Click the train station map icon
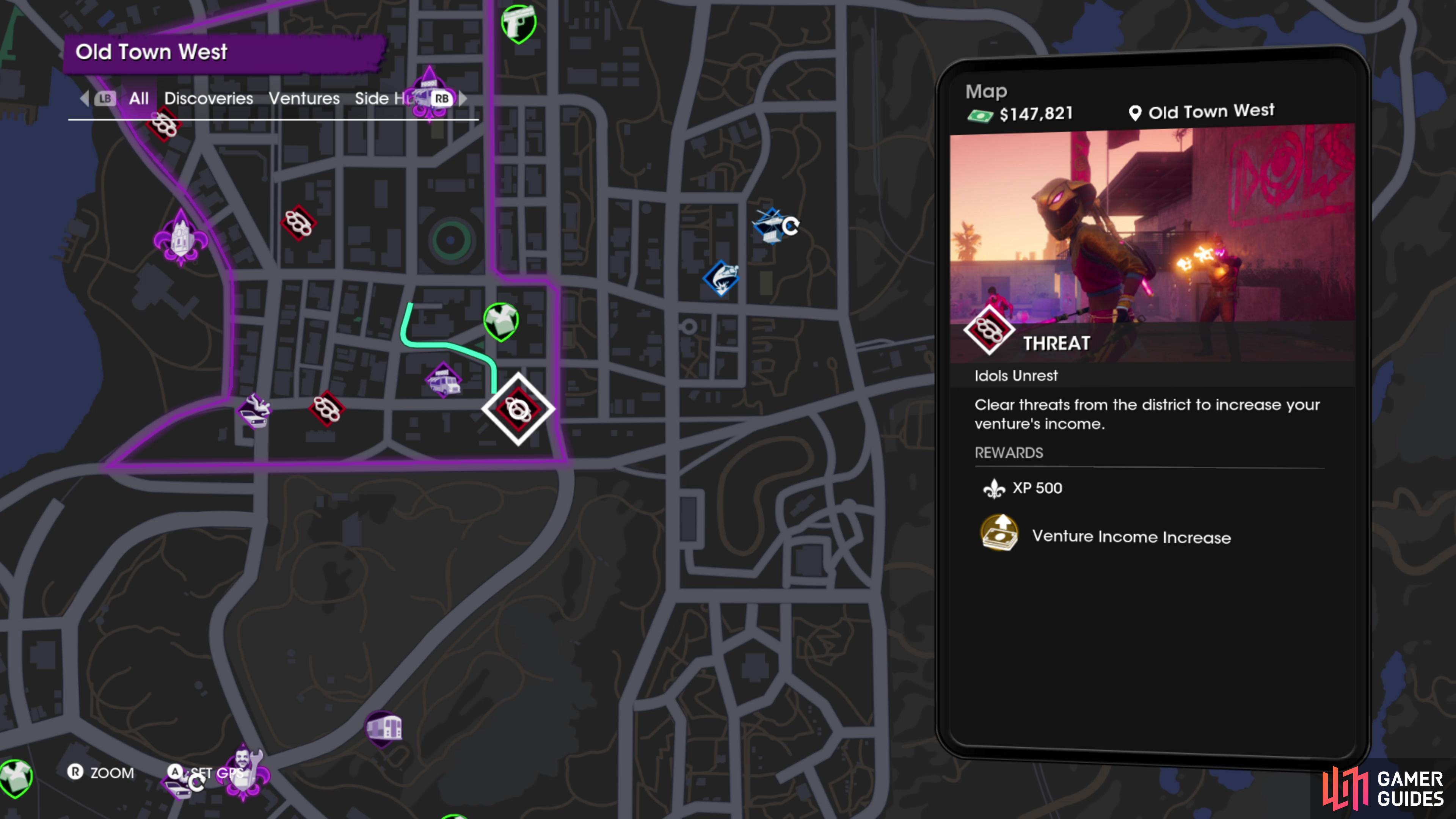Screen dimensions: 1456x819 (383, 728)
